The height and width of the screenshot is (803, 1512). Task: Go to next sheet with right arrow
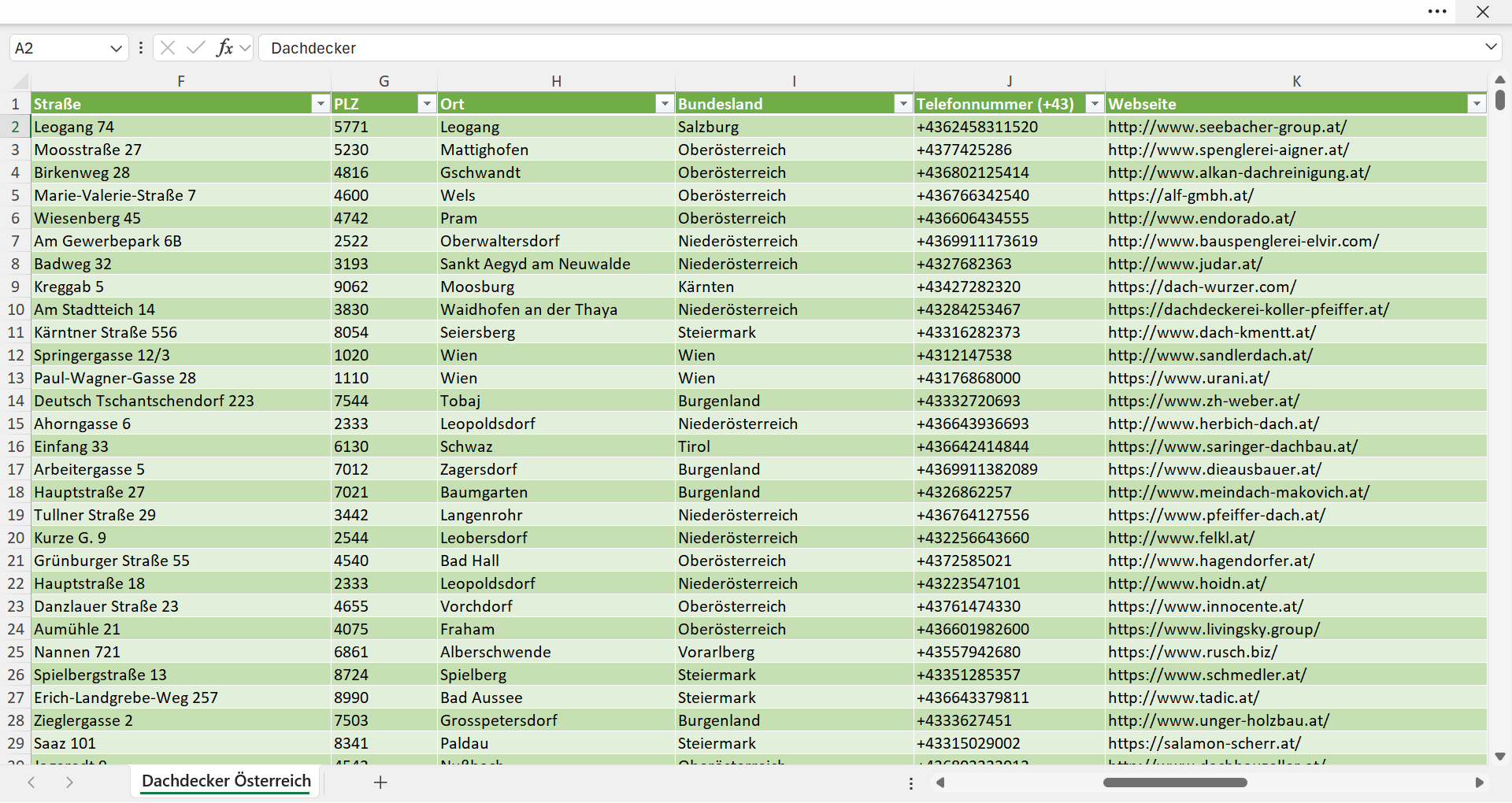(x=69, y=783)
